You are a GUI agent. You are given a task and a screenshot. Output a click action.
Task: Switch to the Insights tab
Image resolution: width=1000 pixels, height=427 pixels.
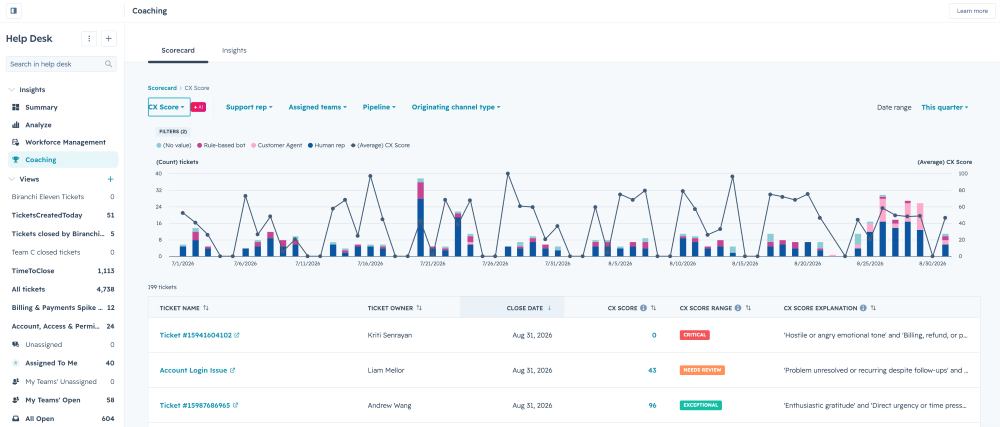tap(234, 50)
